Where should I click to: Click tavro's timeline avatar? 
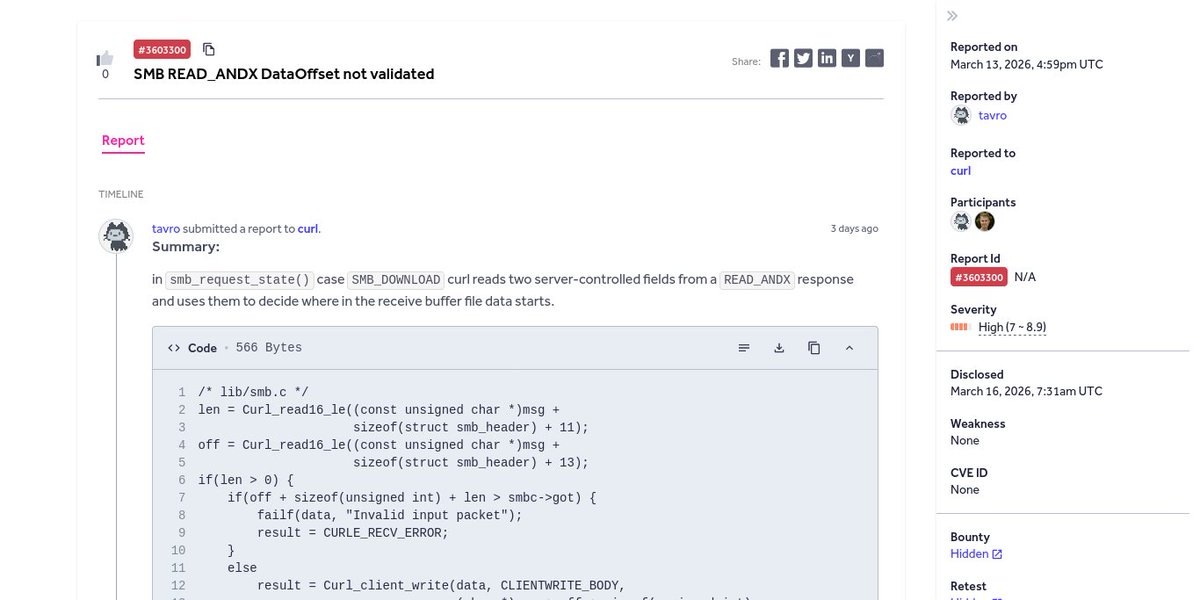click(116, 237)
